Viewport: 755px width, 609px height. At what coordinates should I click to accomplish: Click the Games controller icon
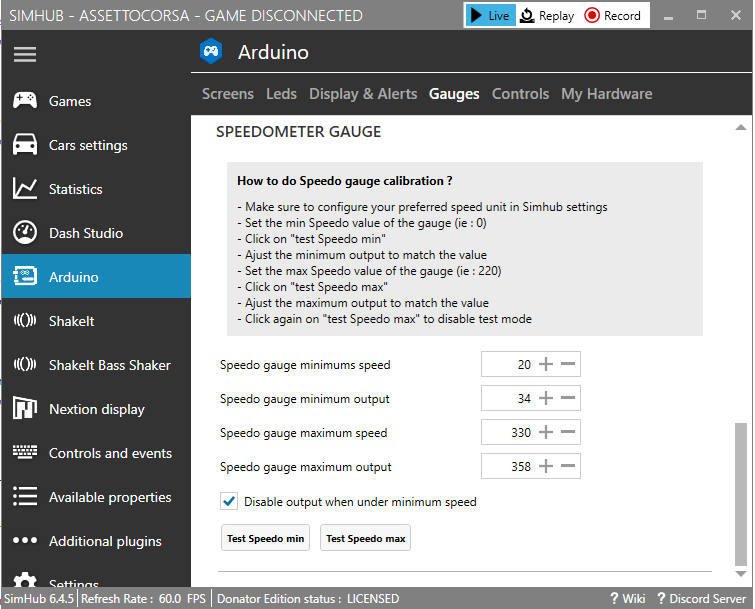[25, 101]
